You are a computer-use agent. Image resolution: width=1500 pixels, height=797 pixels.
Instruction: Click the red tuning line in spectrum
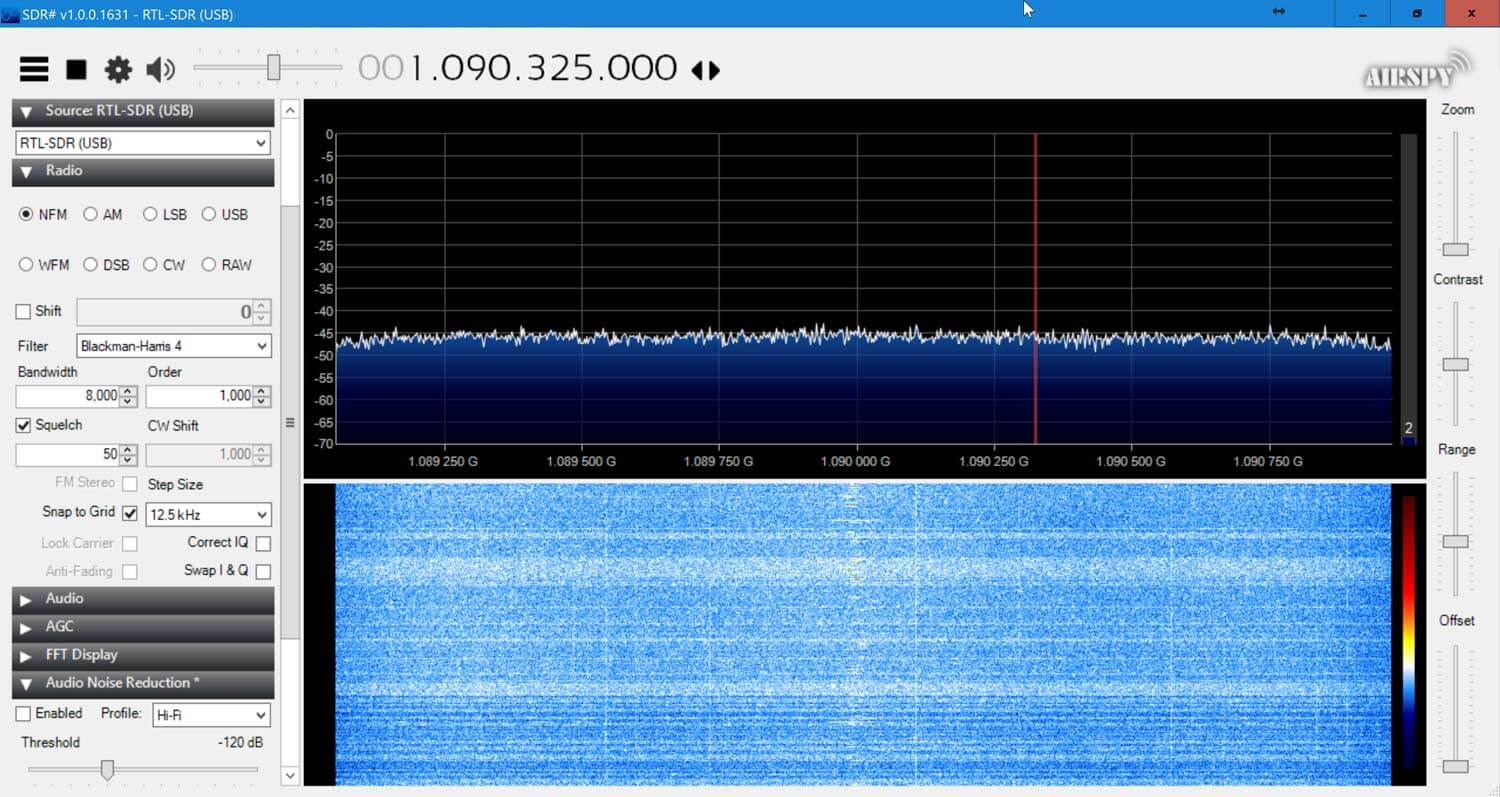pyautogui.click(x=1035, y=289)
